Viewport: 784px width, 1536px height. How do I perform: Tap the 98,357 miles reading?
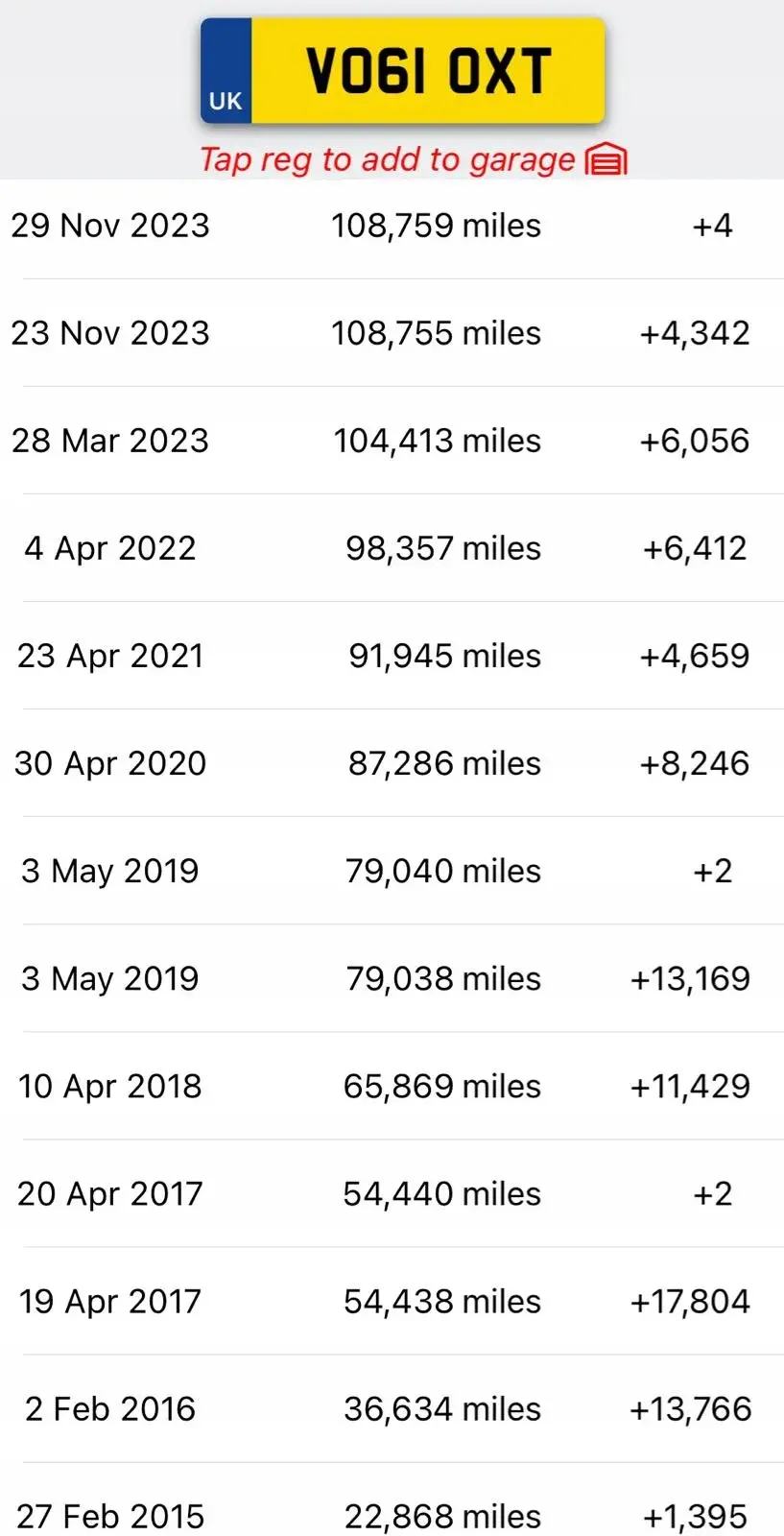[443, 548]
